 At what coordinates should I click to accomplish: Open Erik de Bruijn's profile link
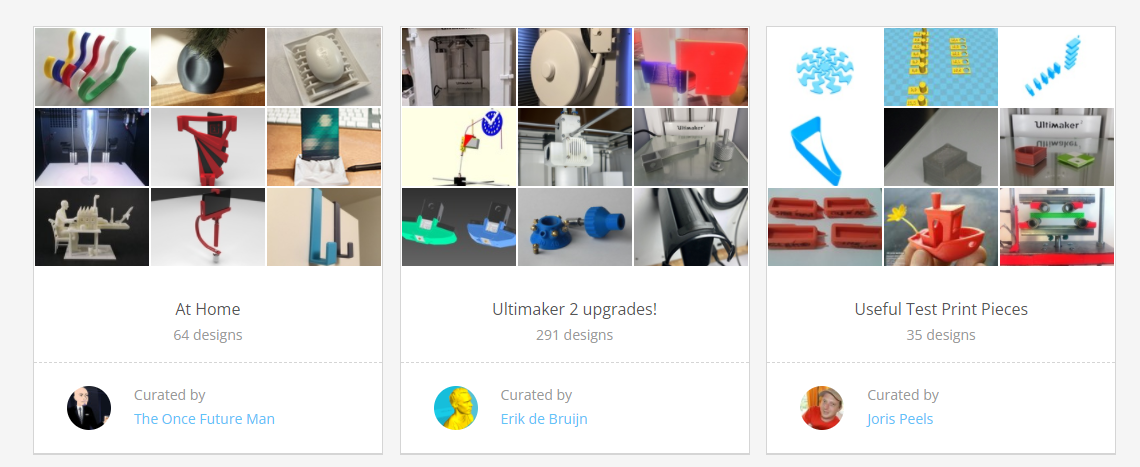[x=544, y=419]
